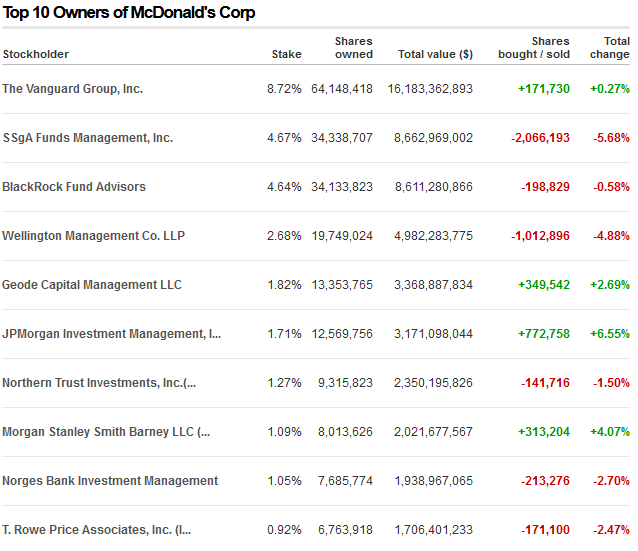638x551 pixels.
Task: Open Wellington Management Co. LLP entry
Action: [x=93, y=236]
